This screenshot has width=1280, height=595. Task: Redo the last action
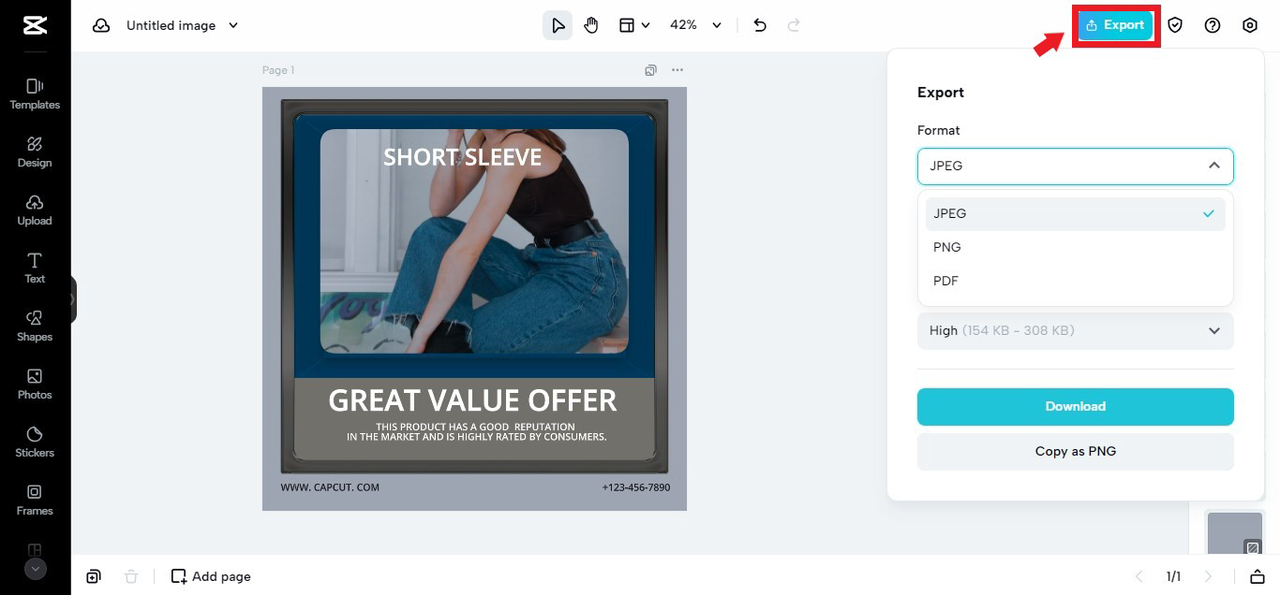[x=794, y=25]
